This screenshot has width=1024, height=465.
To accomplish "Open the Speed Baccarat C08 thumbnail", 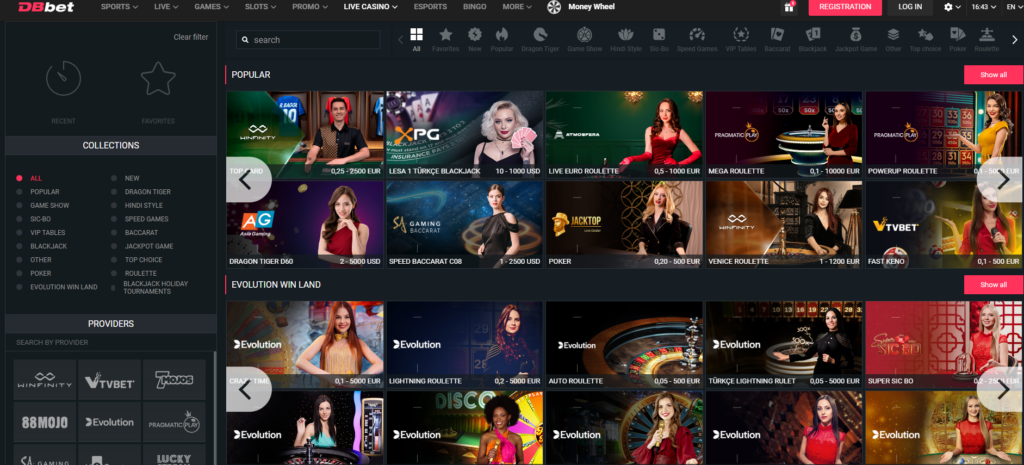I will 464,224.
